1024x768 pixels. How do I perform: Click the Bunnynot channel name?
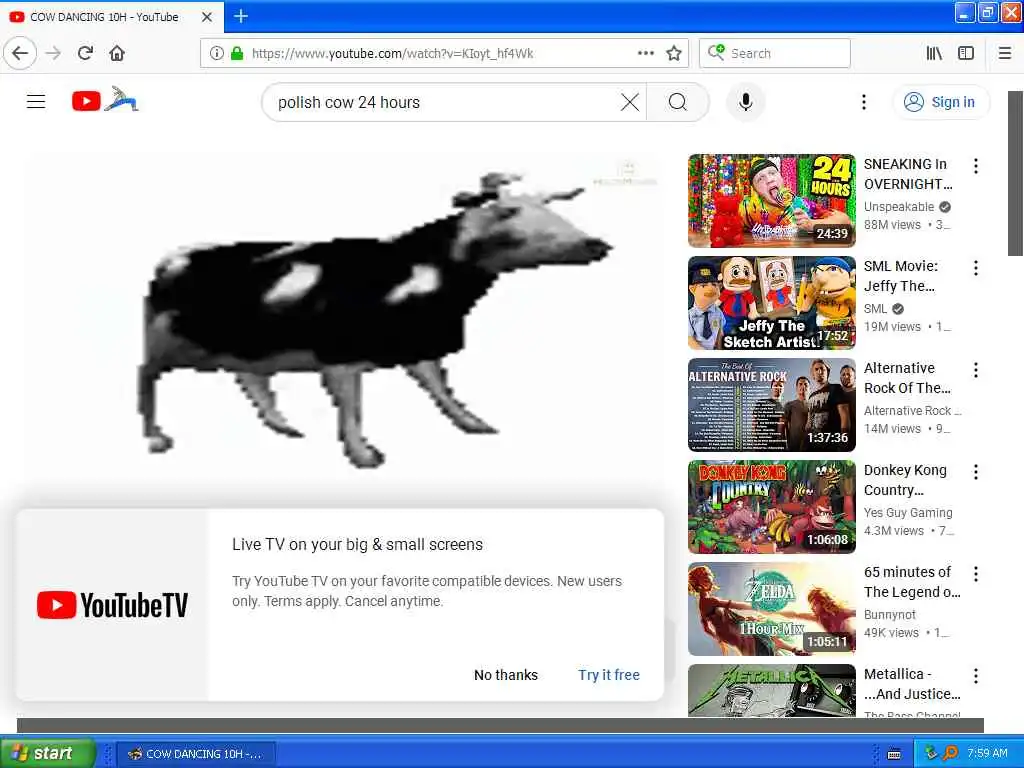889,615
